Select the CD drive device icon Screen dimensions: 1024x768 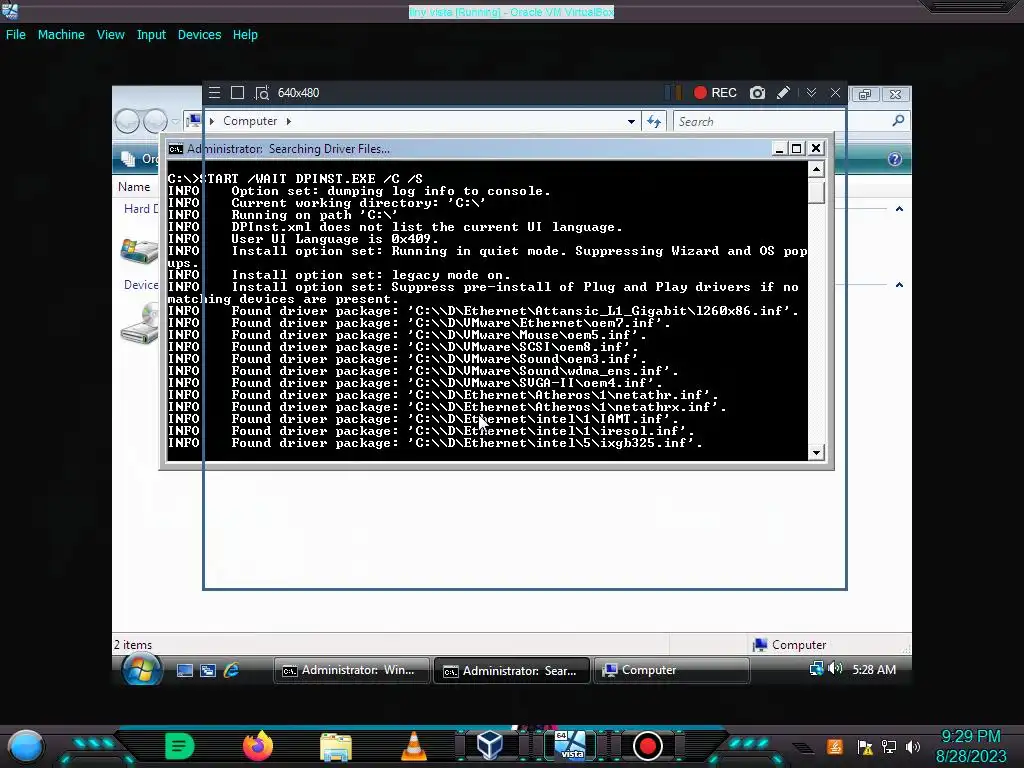coord(139,324)
